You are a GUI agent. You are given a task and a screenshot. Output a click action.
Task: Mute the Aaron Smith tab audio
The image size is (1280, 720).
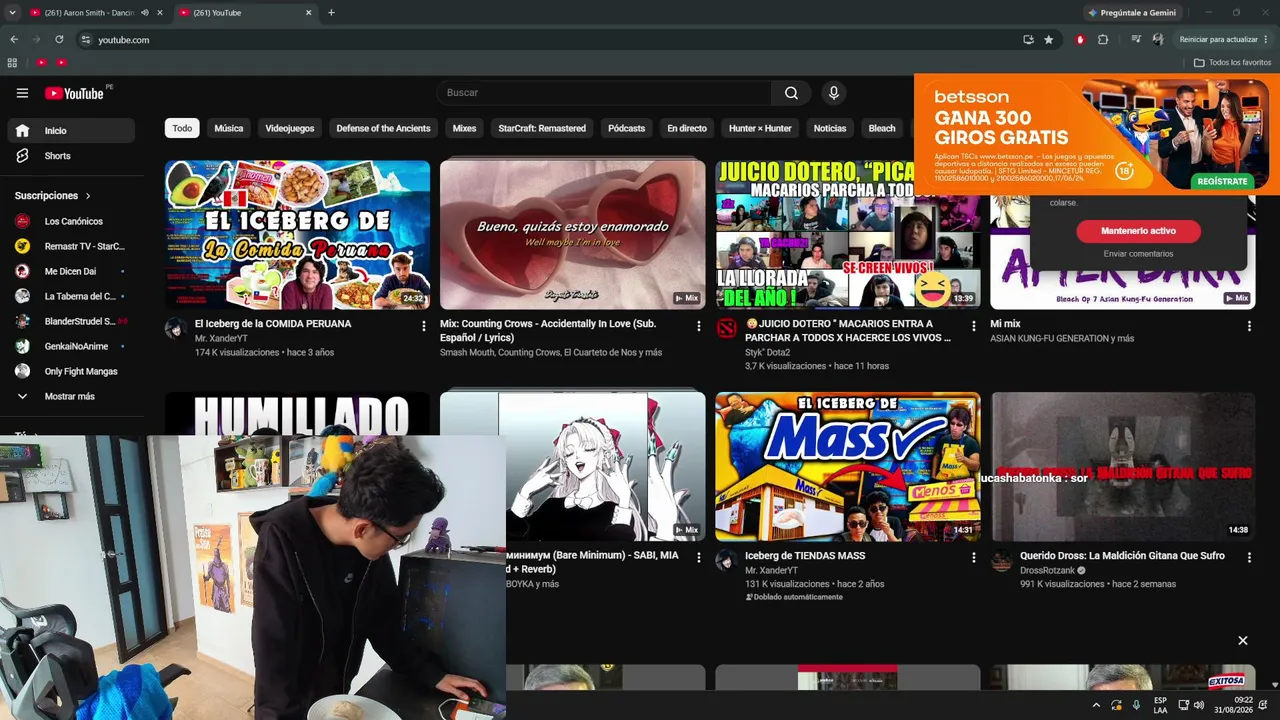[x=145, y=13]
